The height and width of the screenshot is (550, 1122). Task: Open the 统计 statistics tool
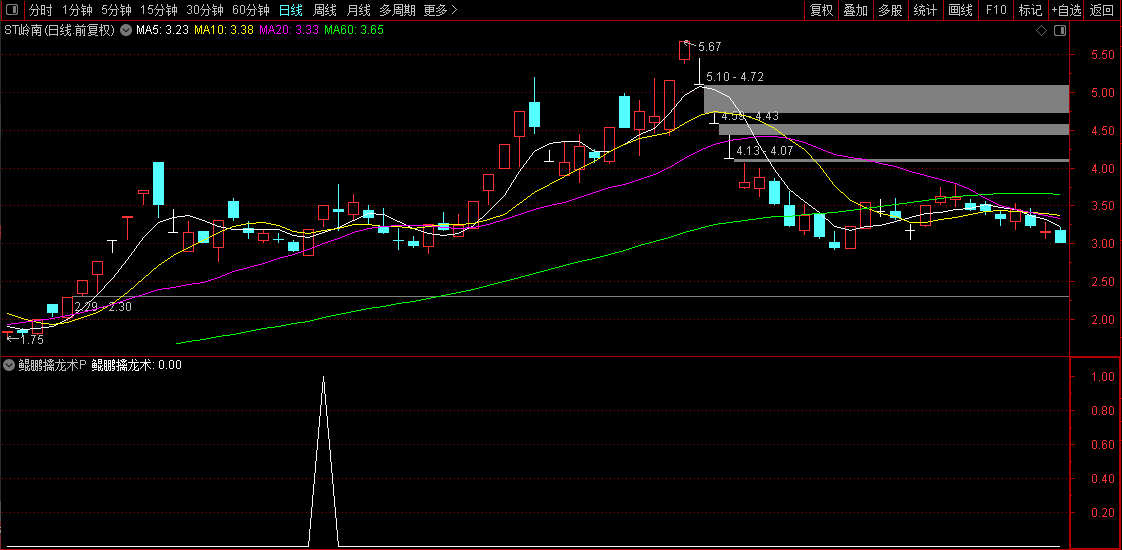pyautogui.click(x=925, y=10)
